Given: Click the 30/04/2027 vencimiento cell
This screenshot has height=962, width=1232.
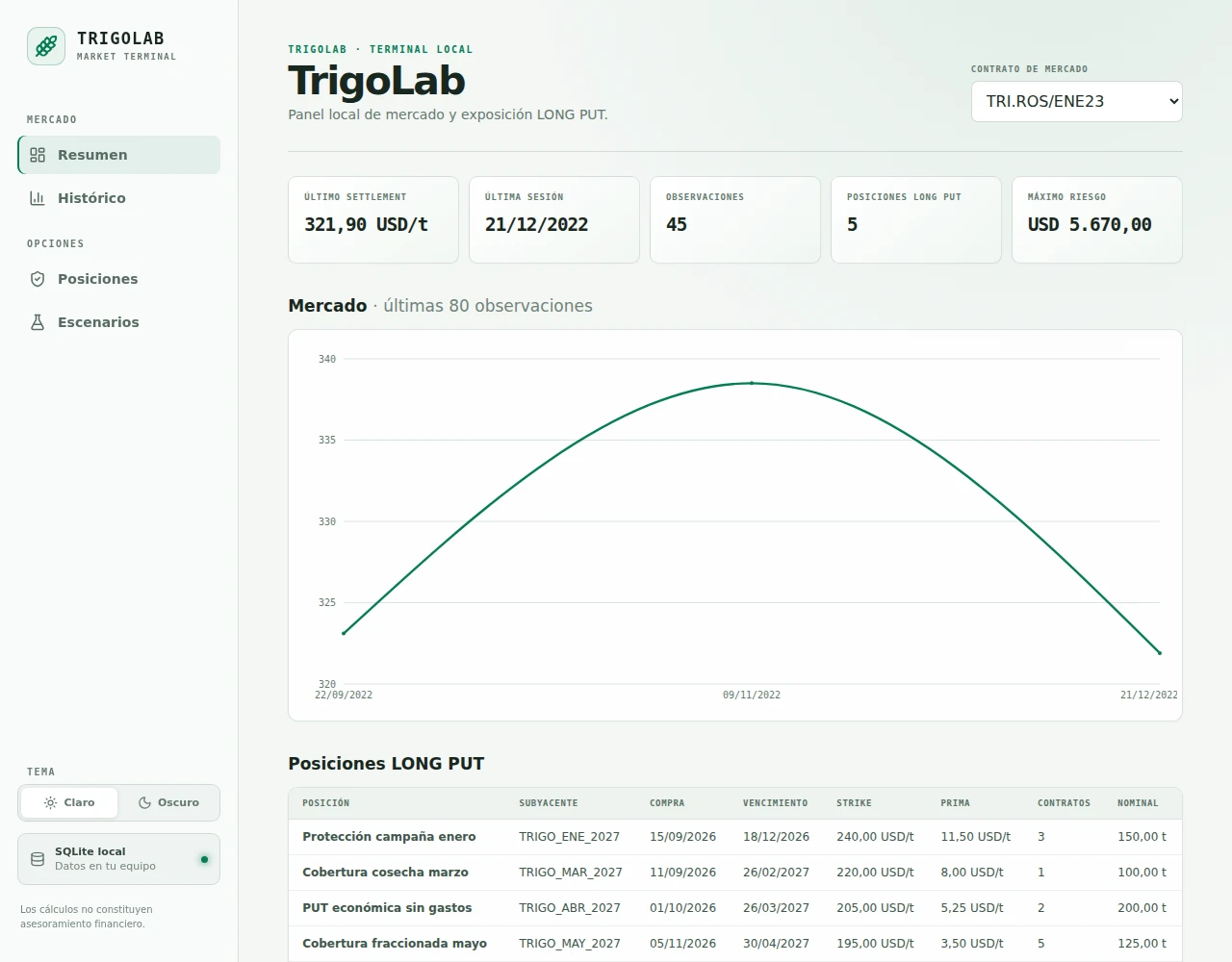Looking at the screenshot, I should click(776, 944).
